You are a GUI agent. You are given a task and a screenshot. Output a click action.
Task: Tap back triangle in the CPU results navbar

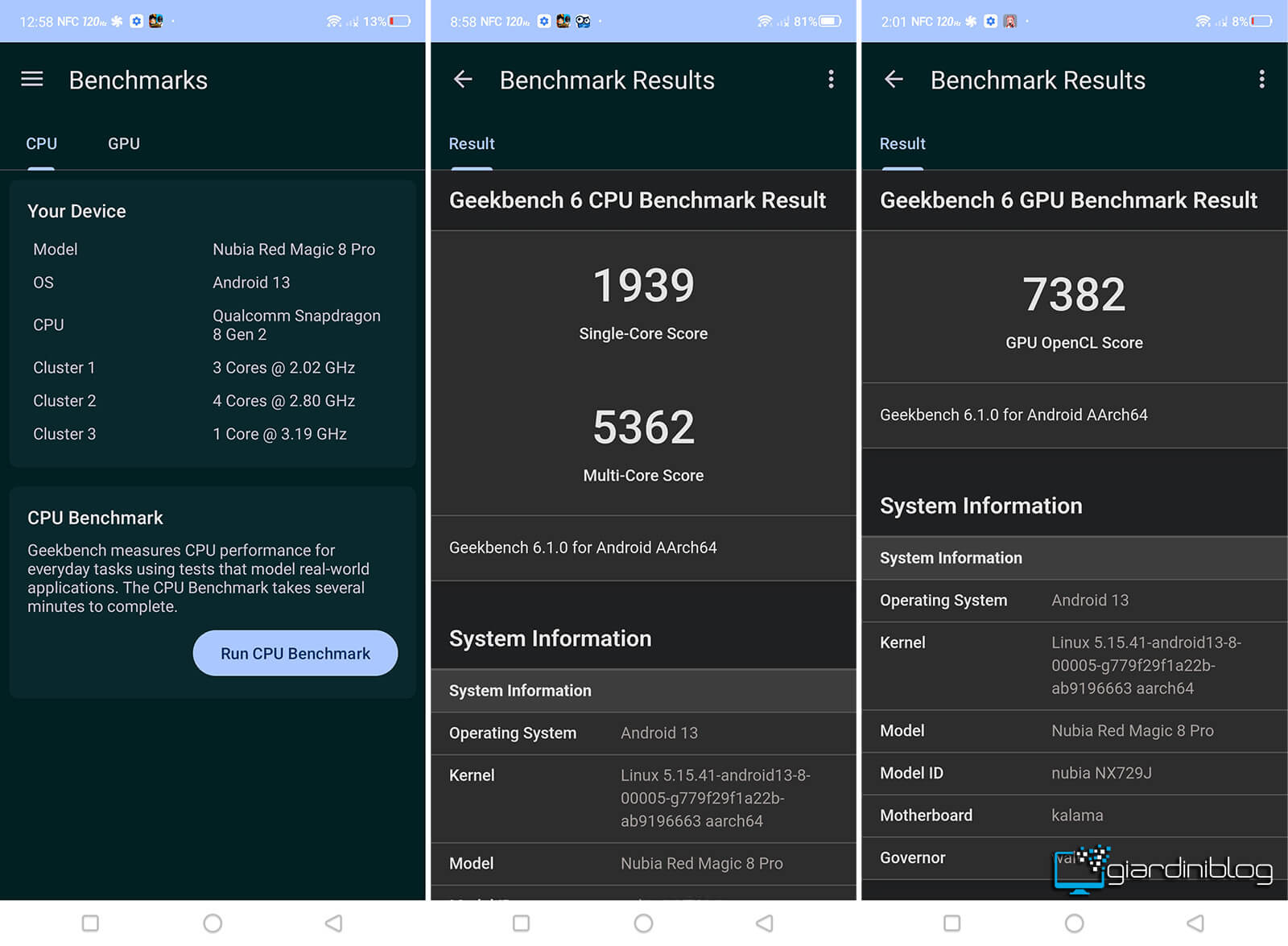tap(765, 923)
